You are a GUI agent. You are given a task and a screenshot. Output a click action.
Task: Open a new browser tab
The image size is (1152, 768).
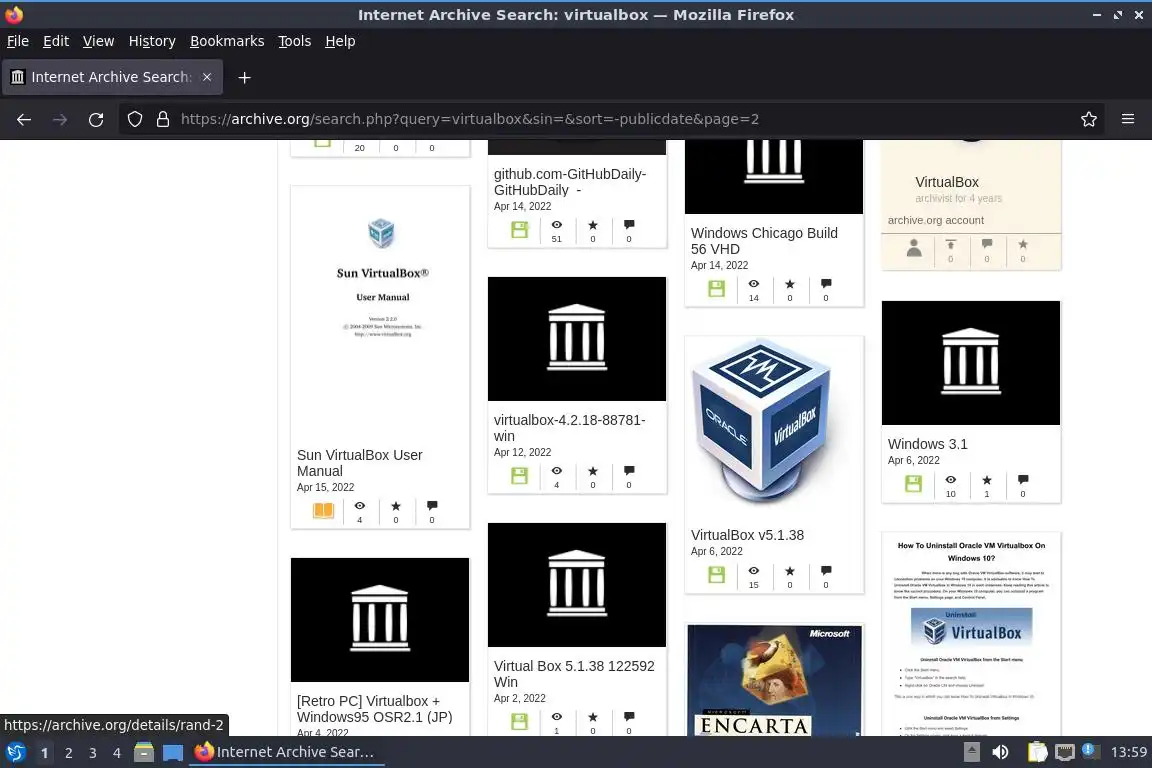pos(245,77)
